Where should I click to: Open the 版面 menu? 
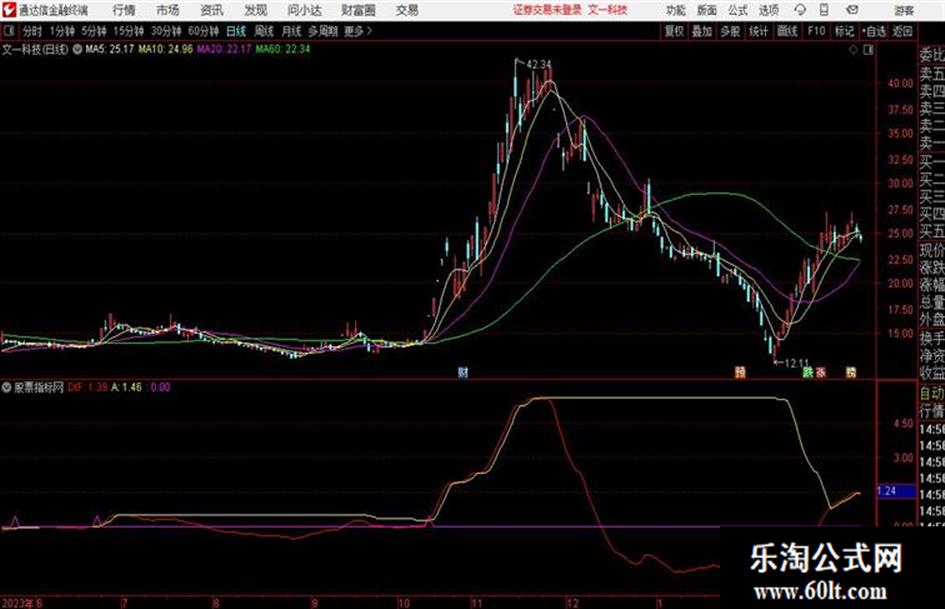(x=707, y=10)
